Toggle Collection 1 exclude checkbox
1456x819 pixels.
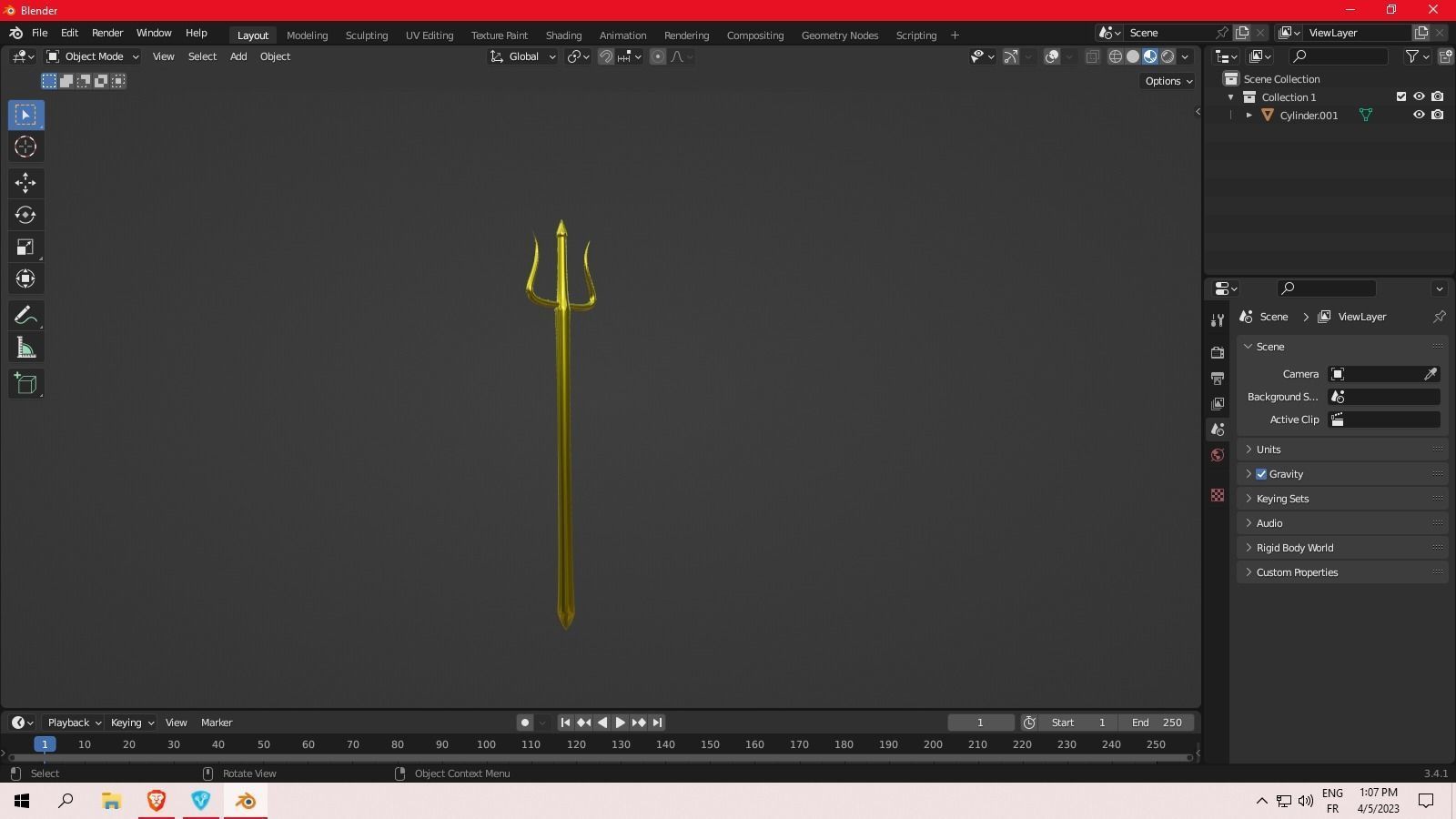pyautogui.click(x=1403, y=96)
